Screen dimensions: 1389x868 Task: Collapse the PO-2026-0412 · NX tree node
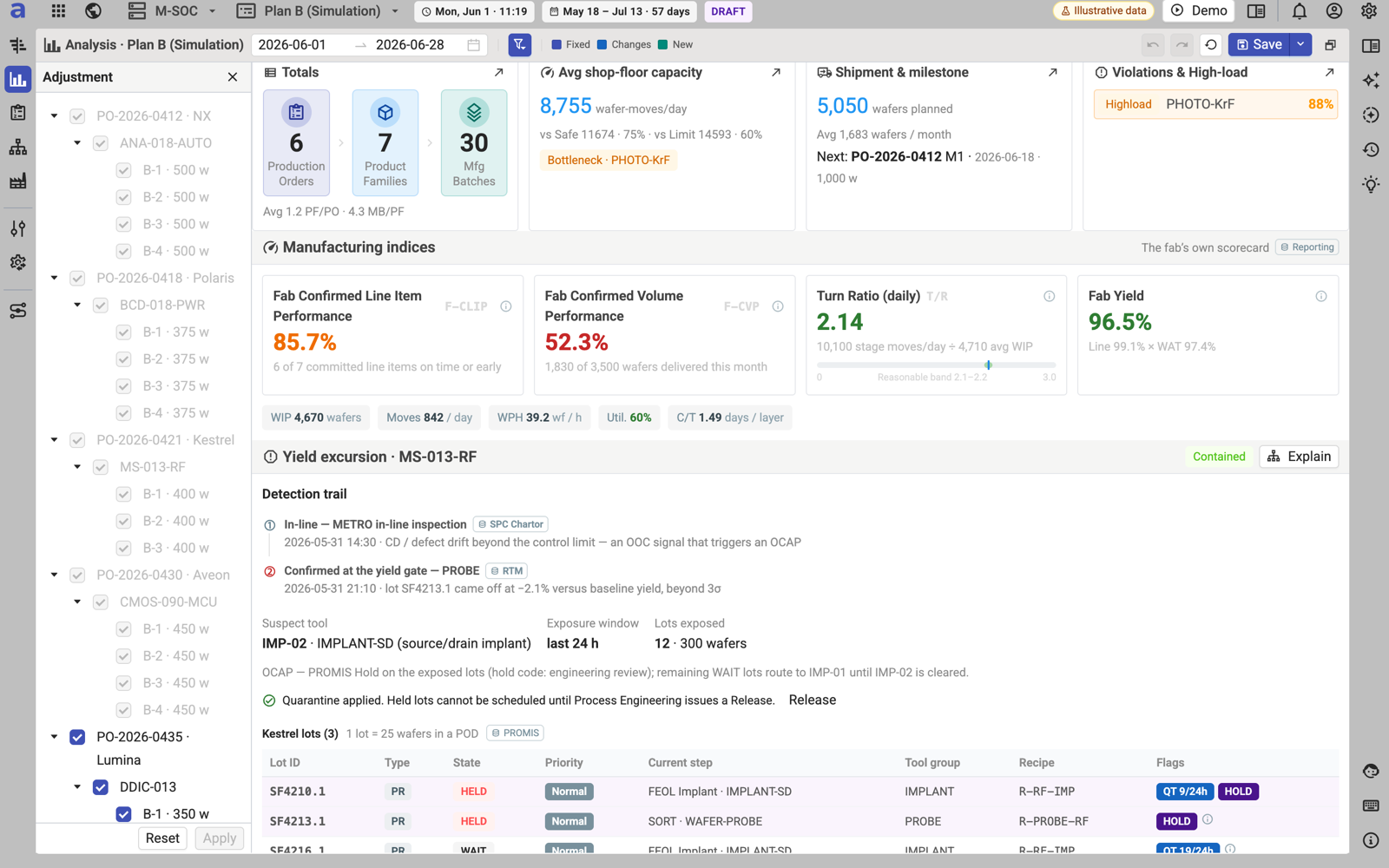click(x=54, y=116)
